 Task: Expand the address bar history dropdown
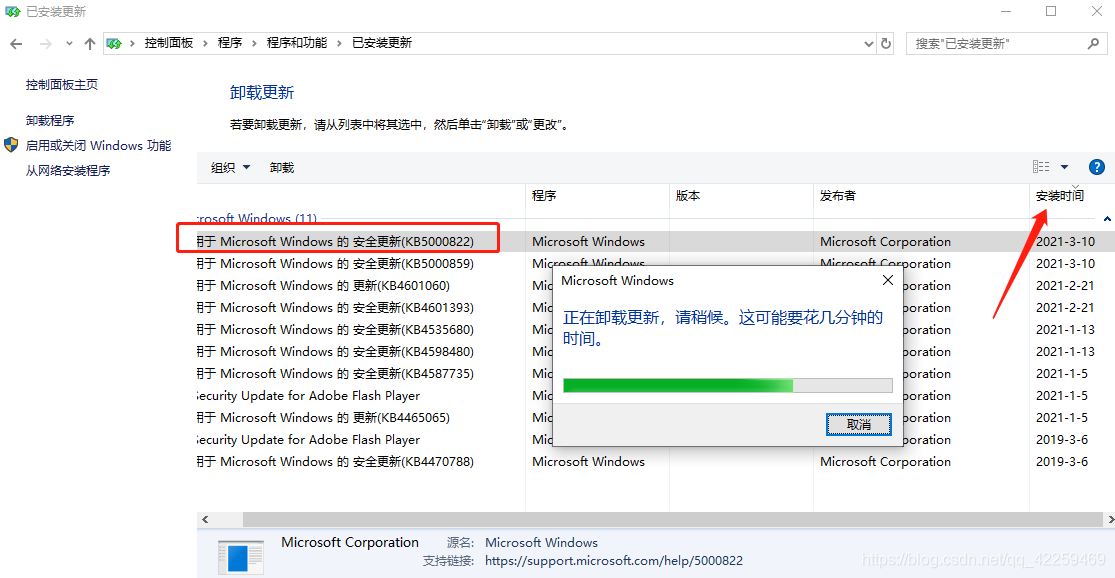[868, 44]
